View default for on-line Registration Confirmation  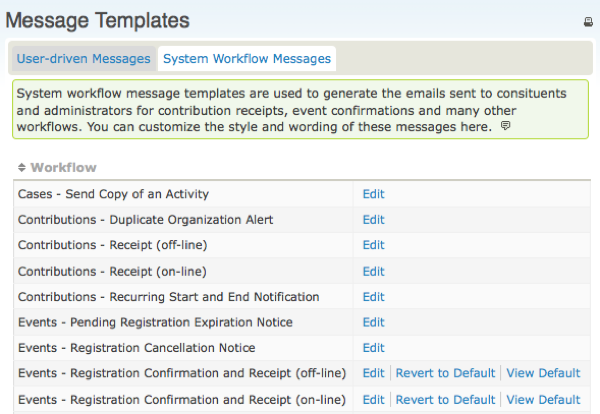coord(543,399)
